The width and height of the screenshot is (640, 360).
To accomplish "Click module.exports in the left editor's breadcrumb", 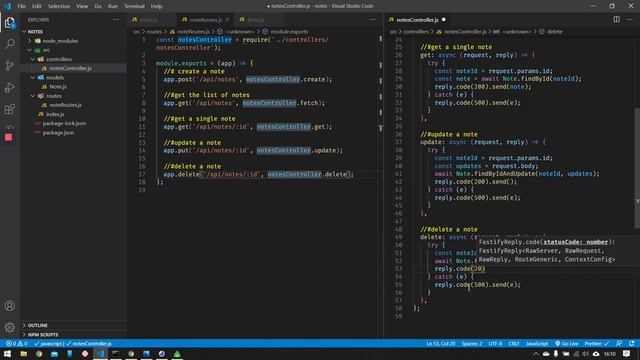I will click(x=289, y=31).
